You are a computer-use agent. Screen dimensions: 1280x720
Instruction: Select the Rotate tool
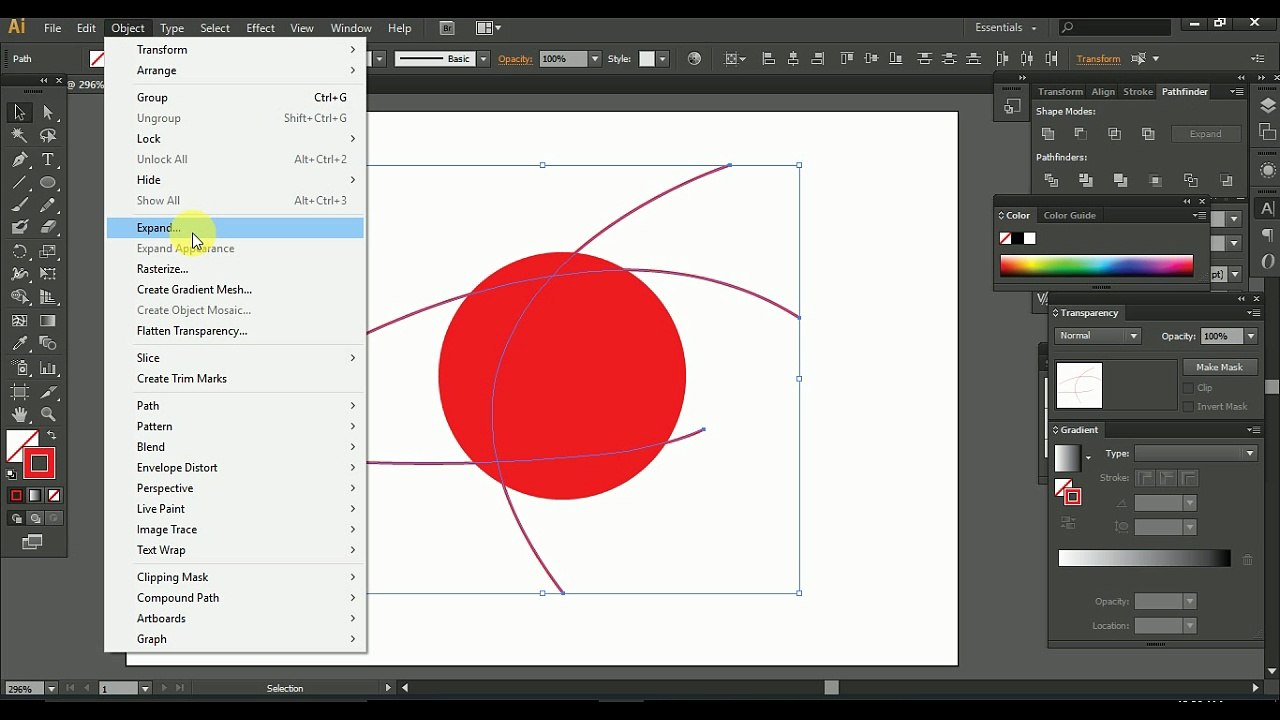click(x=19, y=252)
